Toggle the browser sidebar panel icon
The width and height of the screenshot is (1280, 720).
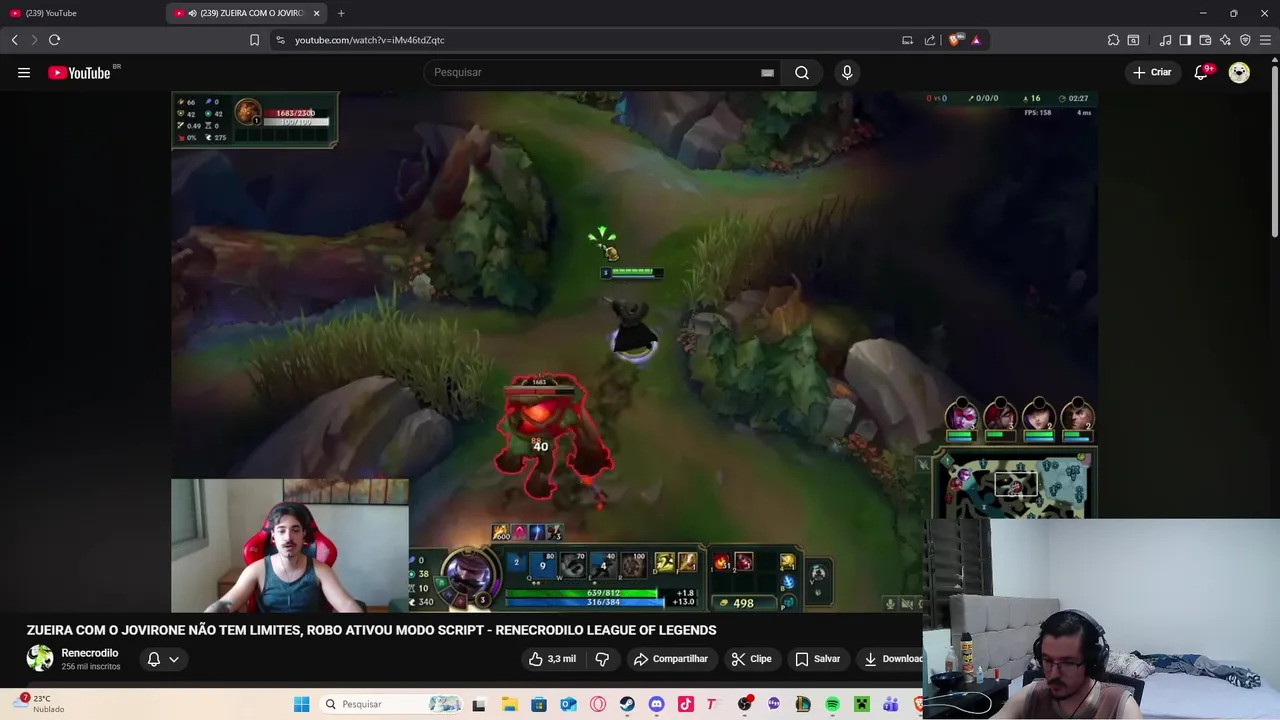tap(1185, 40)
